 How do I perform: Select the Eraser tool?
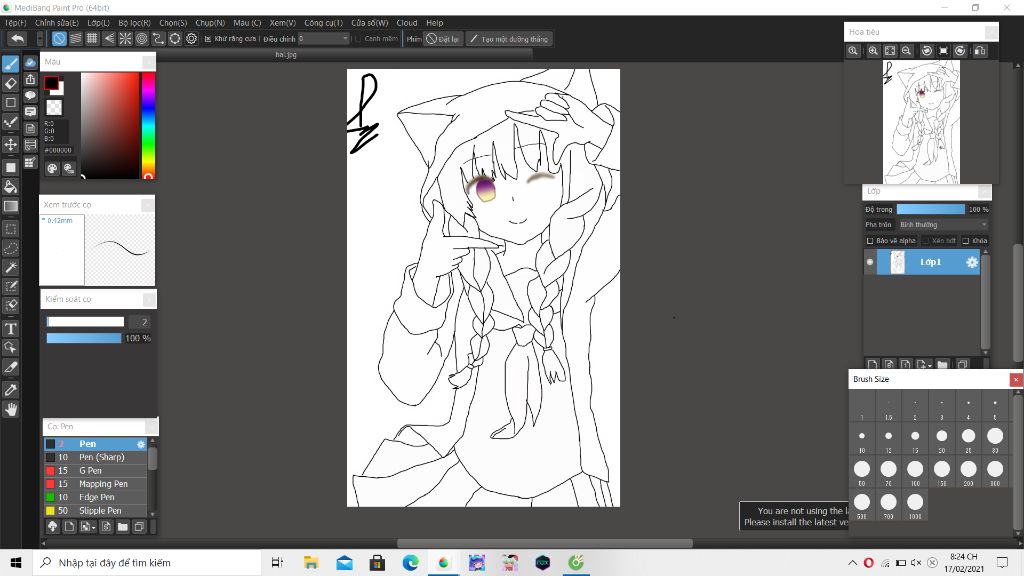[x=10, y=83]
